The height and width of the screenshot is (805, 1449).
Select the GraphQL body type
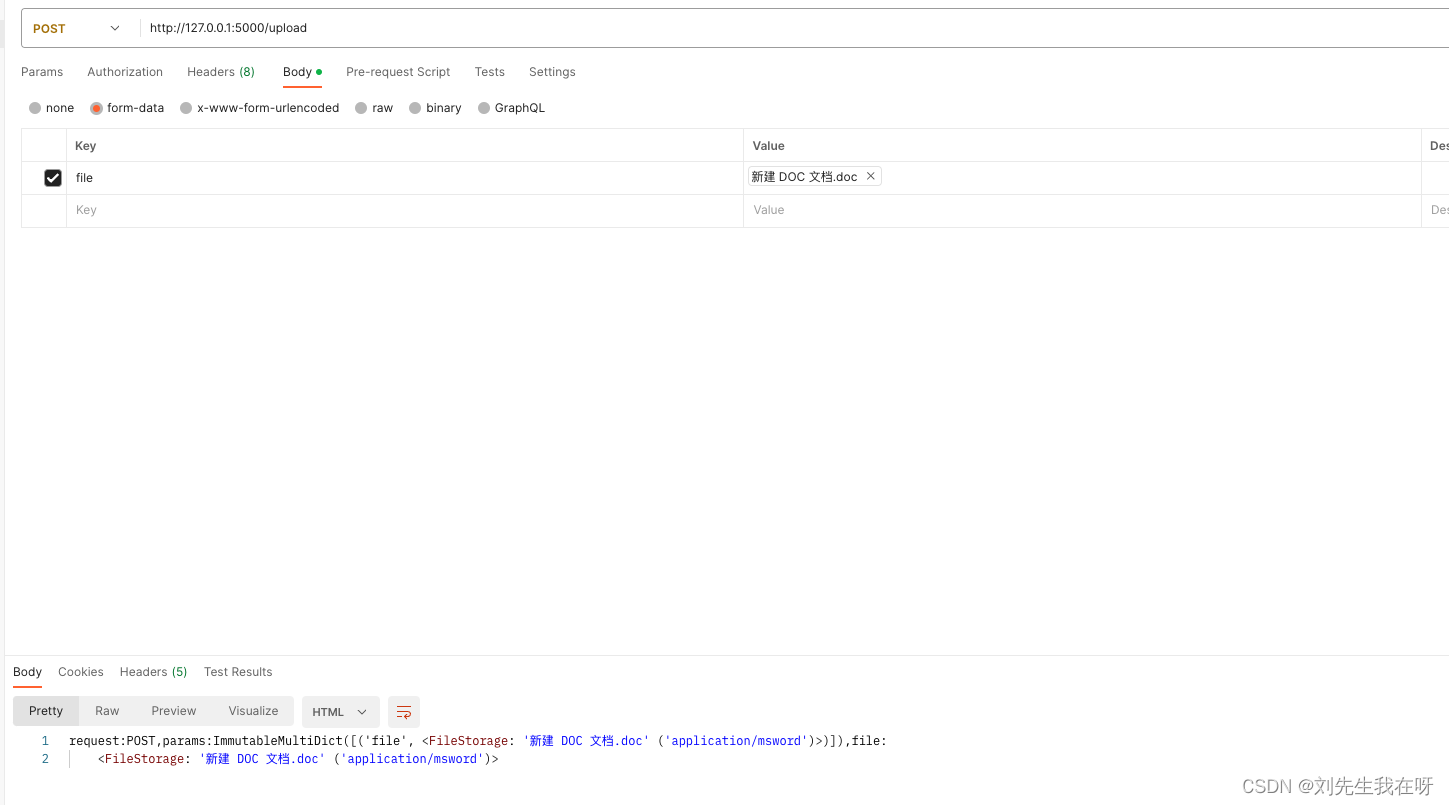point(511,108)
